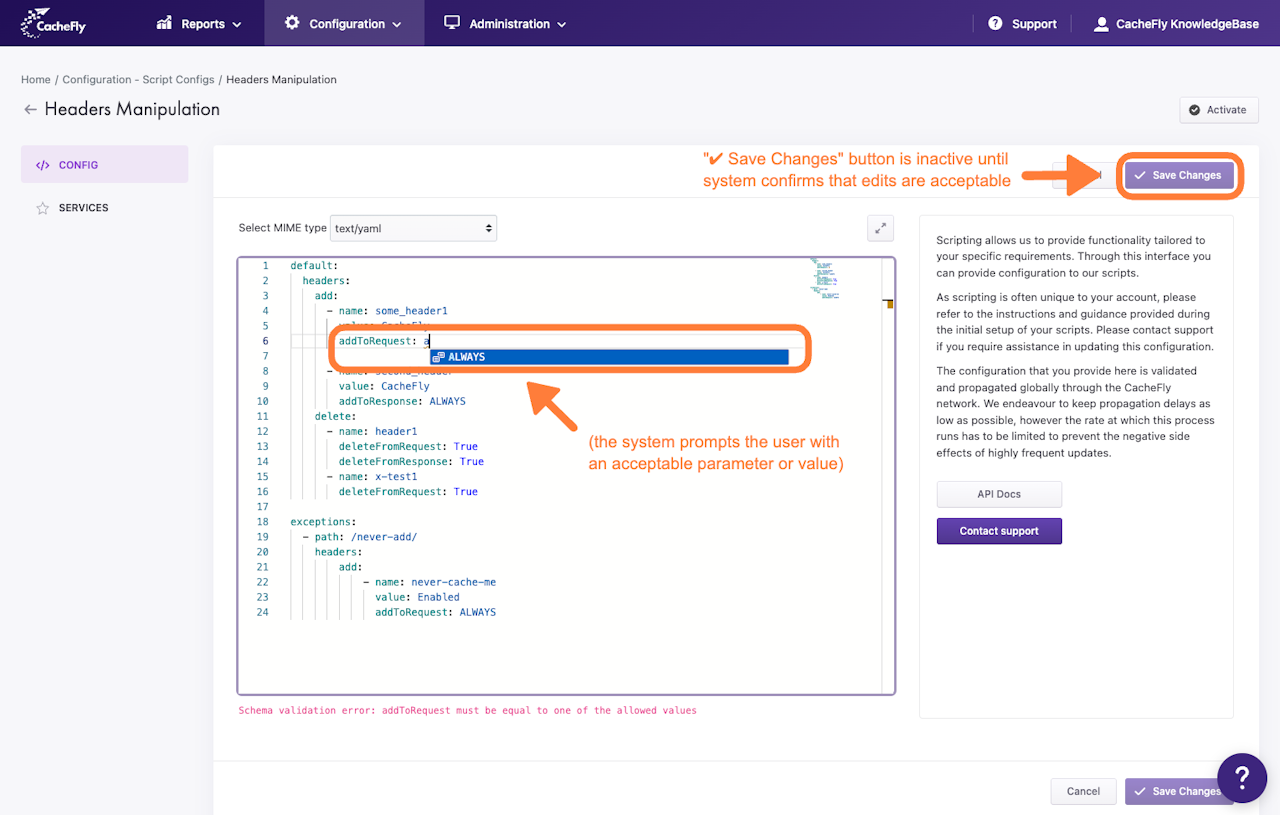Go back using the left arrow icon
The height and width of the screenshot is (815, 1280).
(x=30, y=109)
